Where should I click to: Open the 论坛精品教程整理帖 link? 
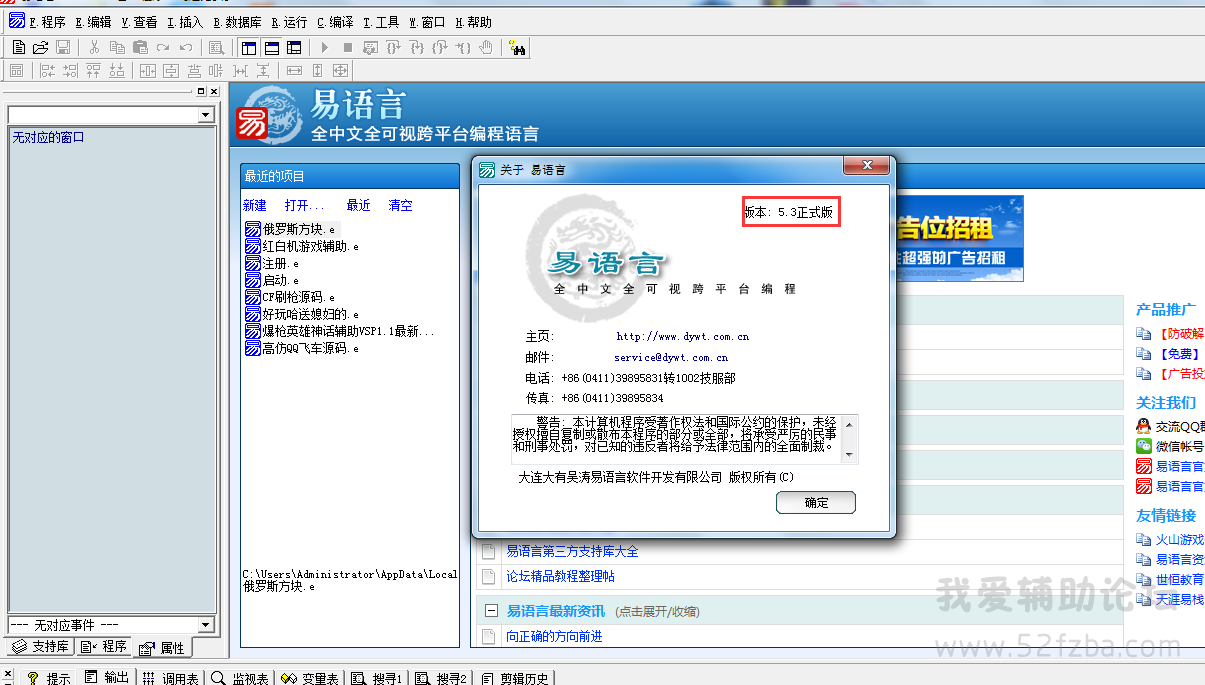pos(560,577)
